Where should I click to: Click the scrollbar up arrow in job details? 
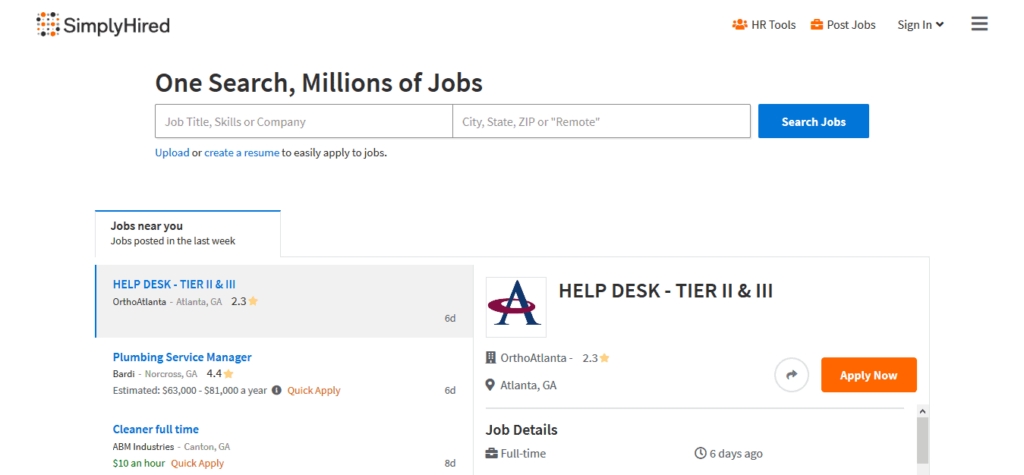[922, 410]
